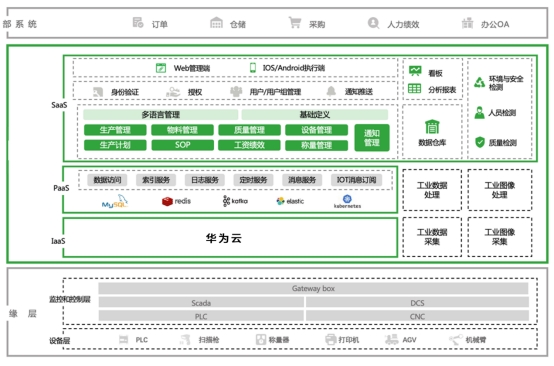Click the 工业图像处理 dashed box
The width and height of the screenshot is (554, 366).
coord(500,190)
